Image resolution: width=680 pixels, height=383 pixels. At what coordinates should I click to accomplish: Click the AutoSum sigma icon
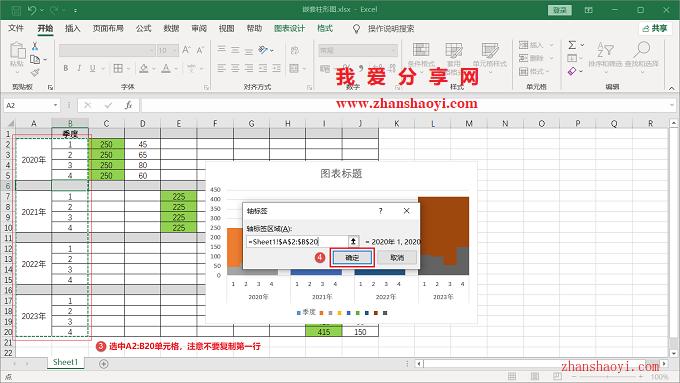(572, 45)
